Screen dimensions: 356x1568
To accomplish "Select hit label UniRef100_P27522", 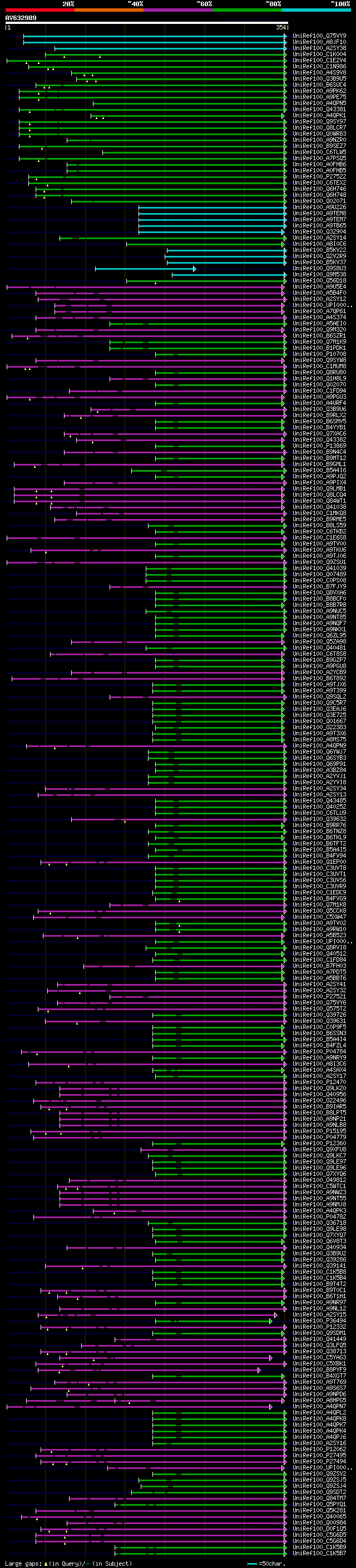I will coord(319,176).
